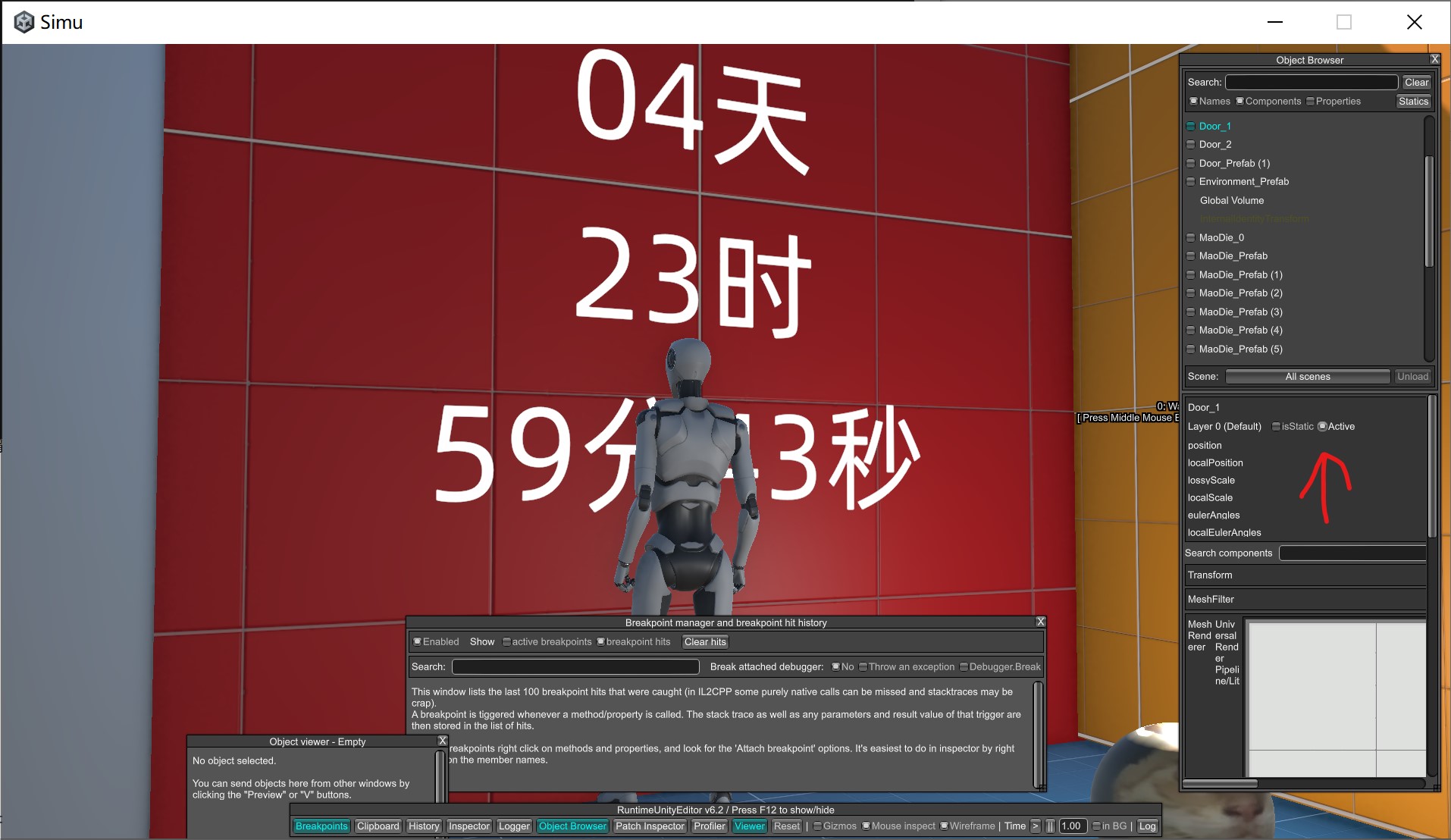Open the History window
Screen dimensions: 1451x840
[424, 826]
